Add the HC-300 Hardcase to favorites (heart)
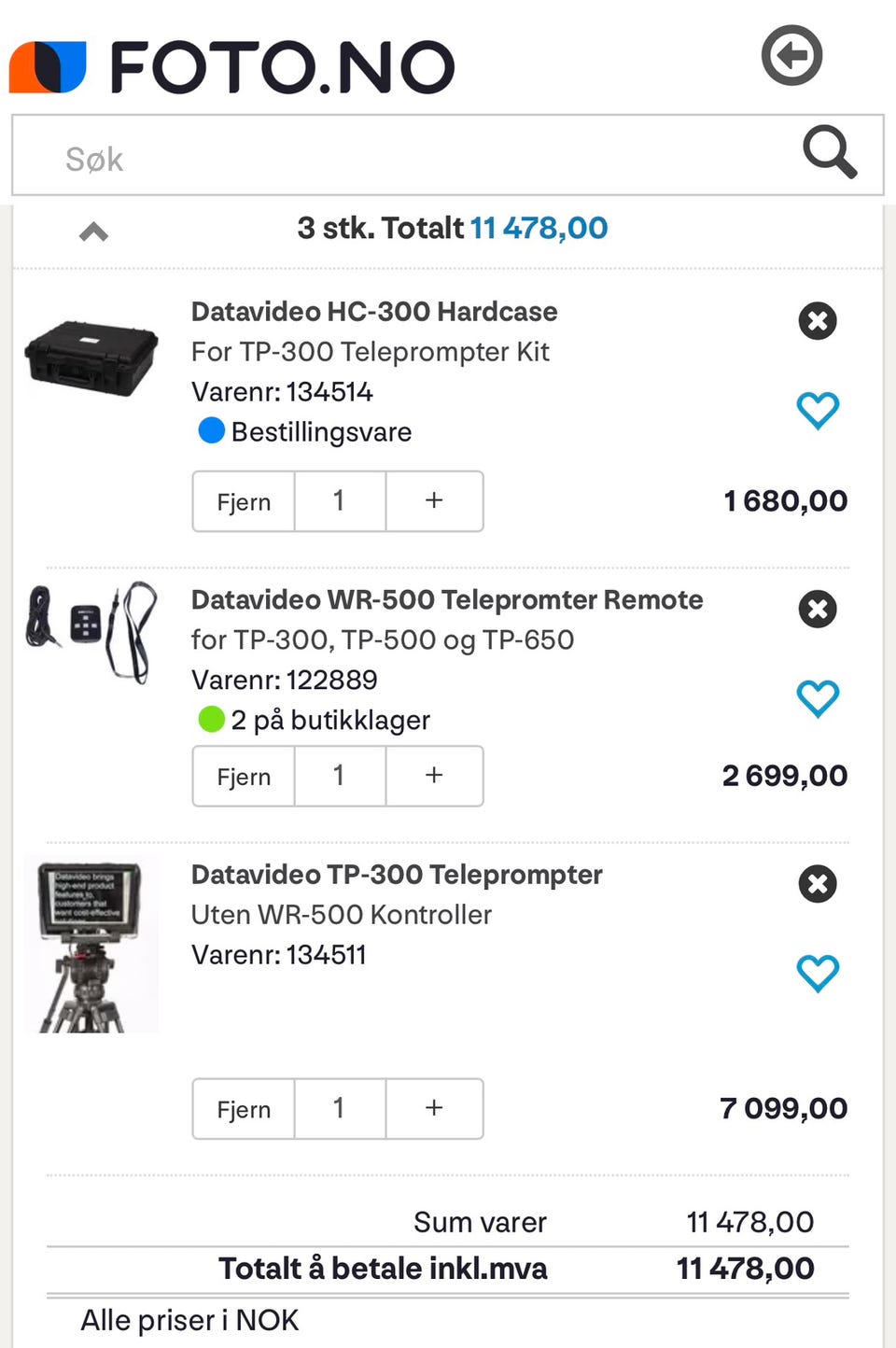The image size is (896, 1348). click(818, 410)
